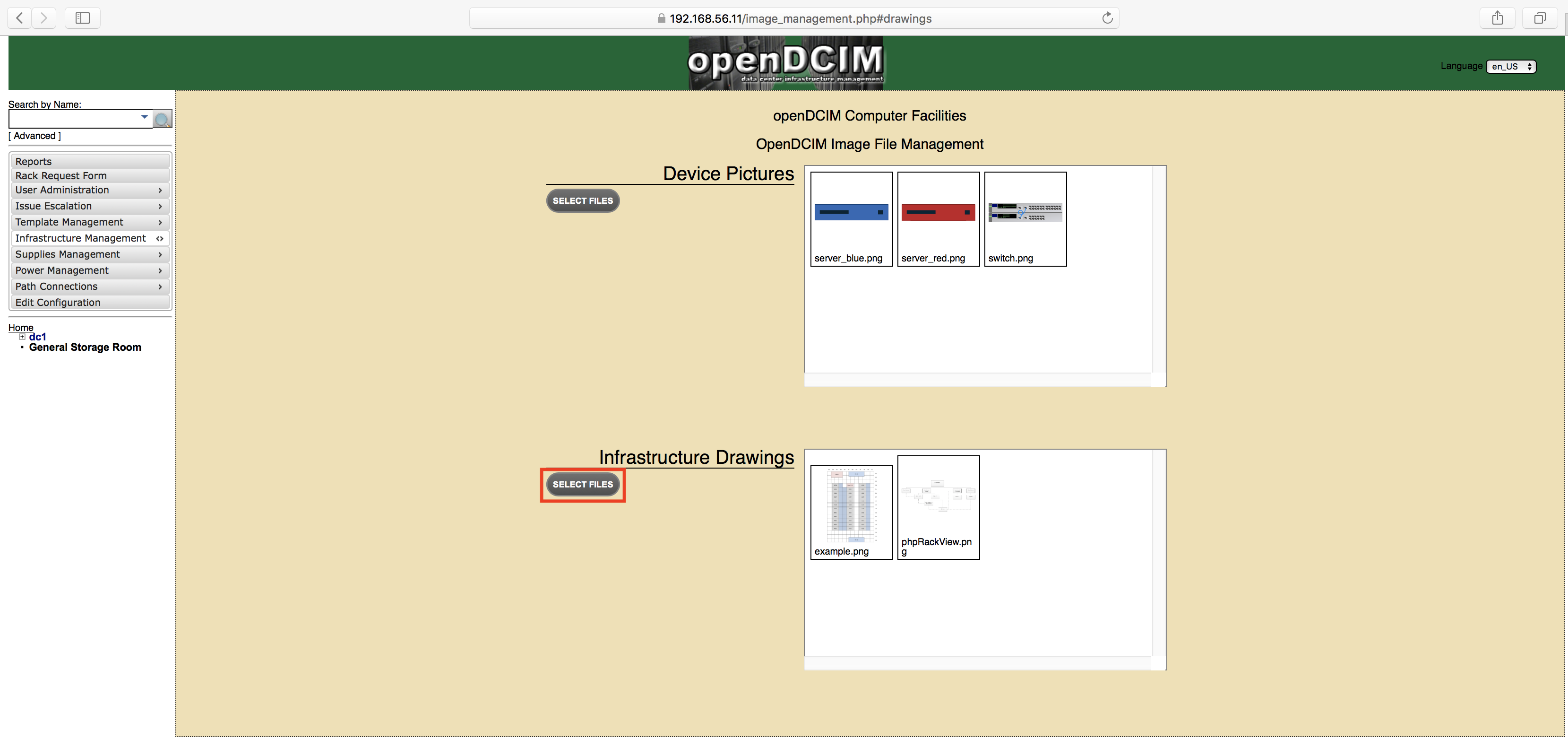Viewport: 1568px width, 739px height.
Task: Open Rack Request Form menu item
Action: click(x=90, y=175)
